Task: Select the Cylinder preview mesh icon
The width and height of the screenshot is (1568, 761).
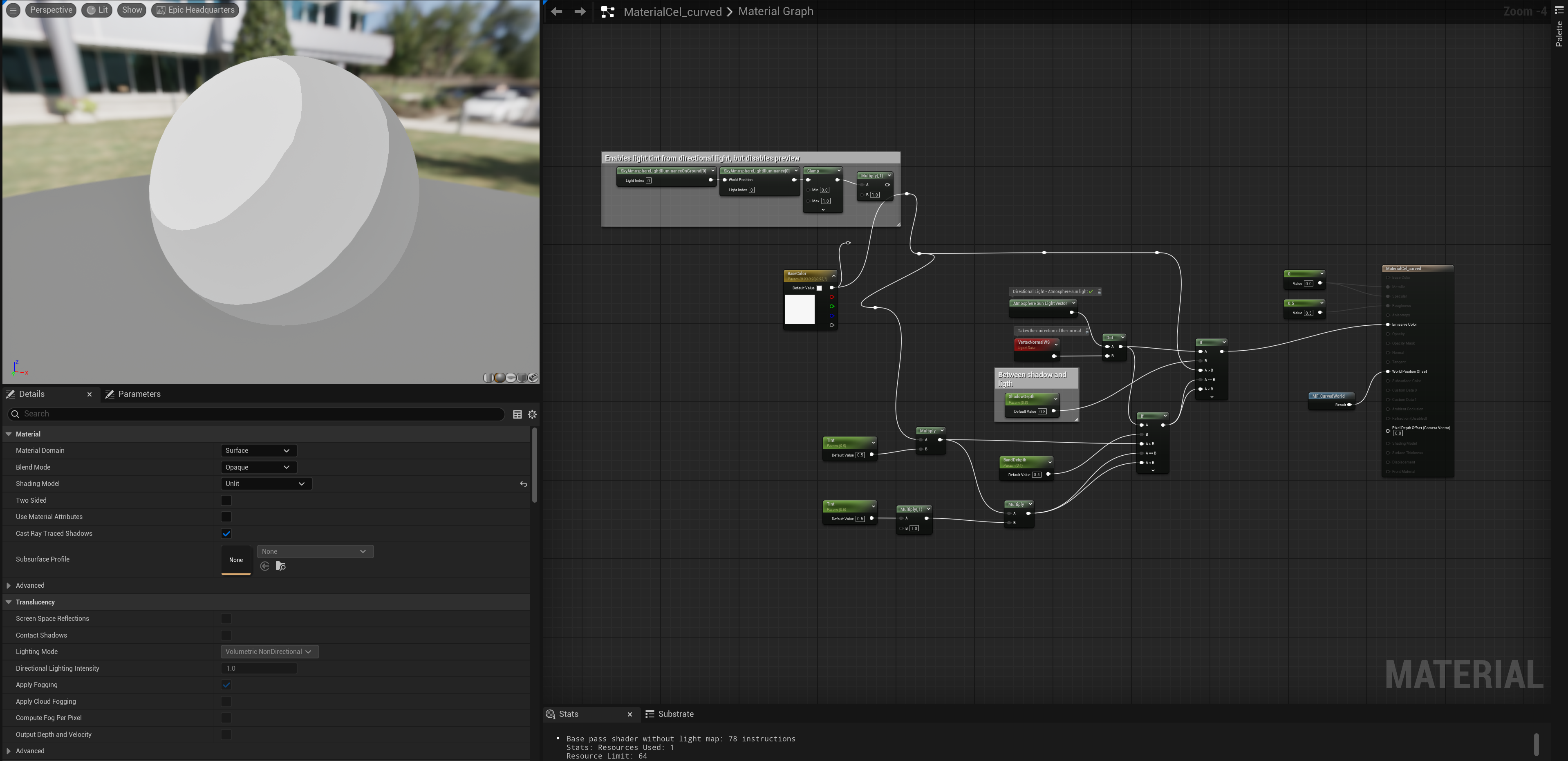Action: pyautogui.click(x=488, y=378)
